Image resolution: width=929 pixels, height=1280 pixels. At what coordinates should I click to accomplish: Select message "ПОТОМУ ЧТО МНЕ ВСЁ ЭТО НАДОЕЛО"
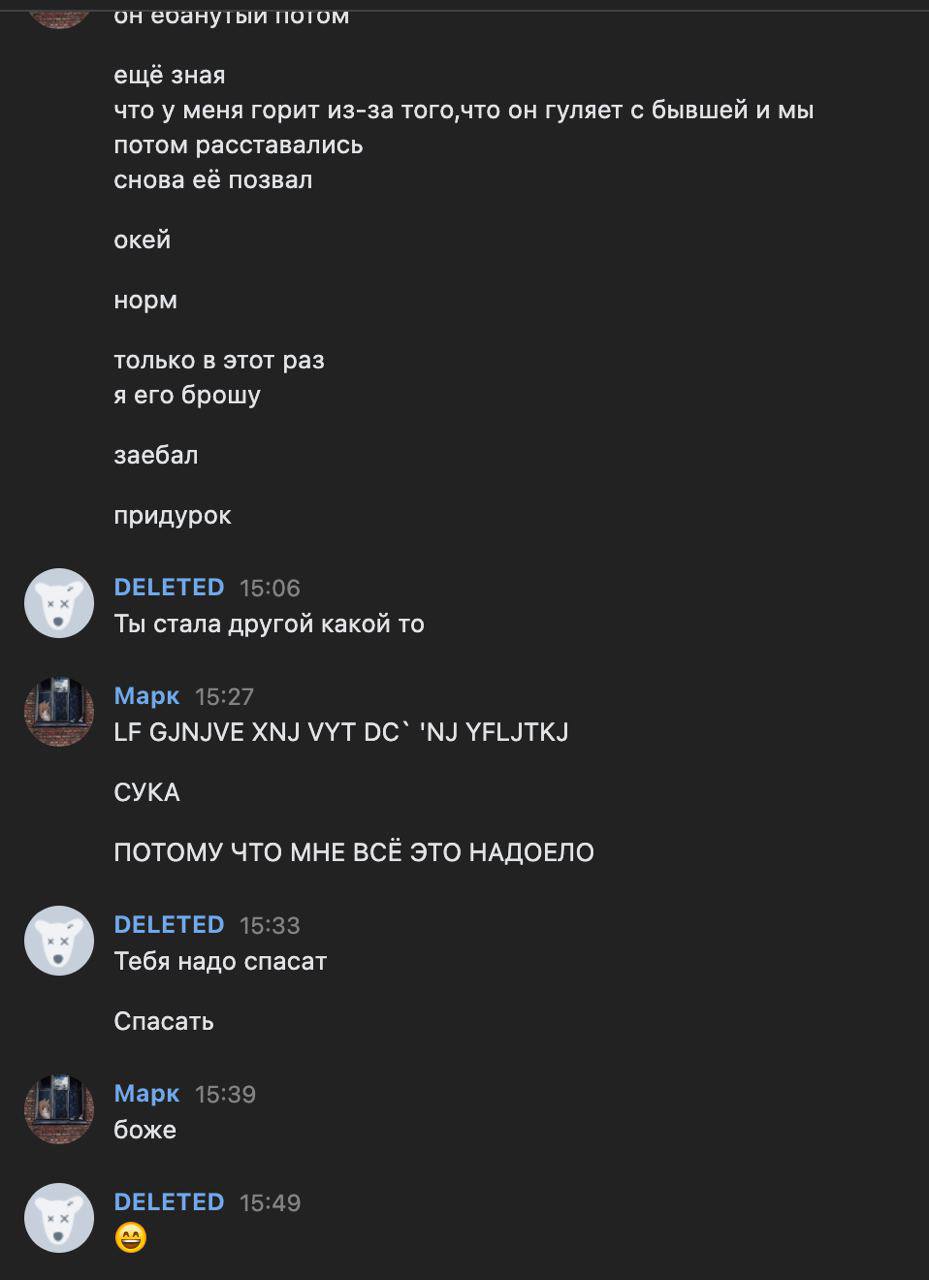(x=354, y=853)
